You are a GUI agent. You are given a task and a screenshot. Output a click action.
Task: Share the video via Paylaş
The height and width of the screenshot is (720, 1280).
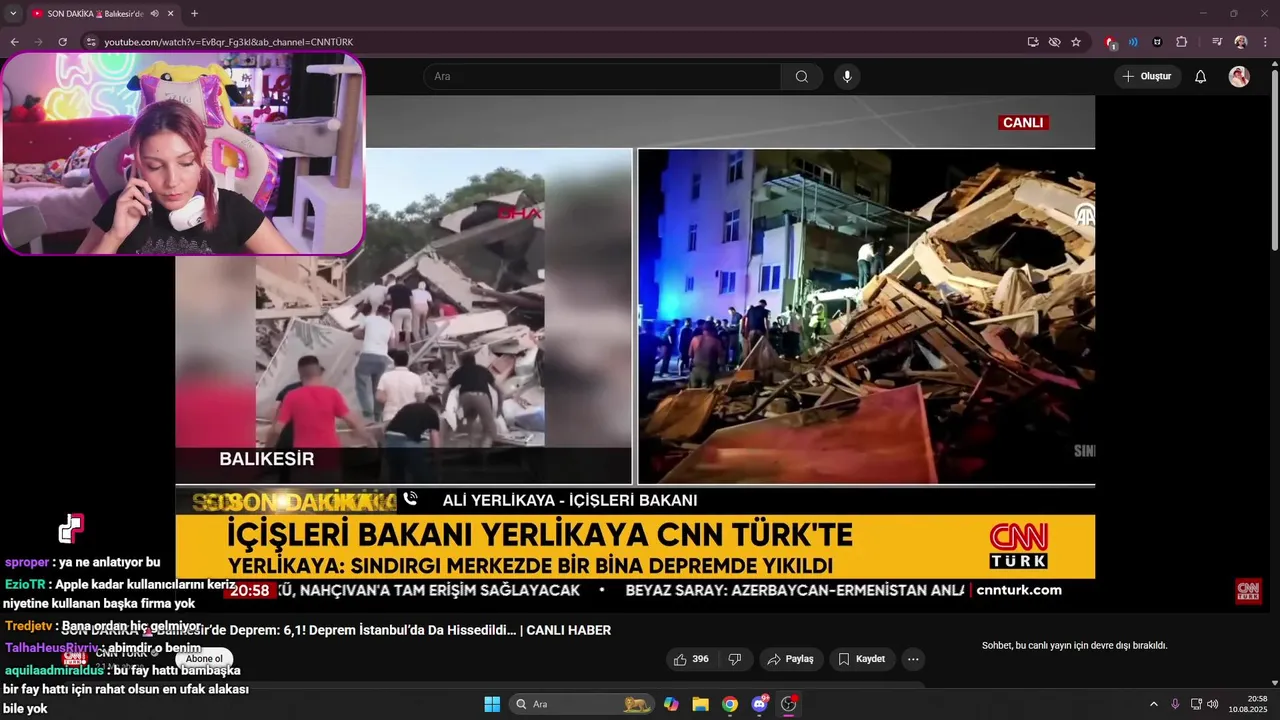[790, 659]
